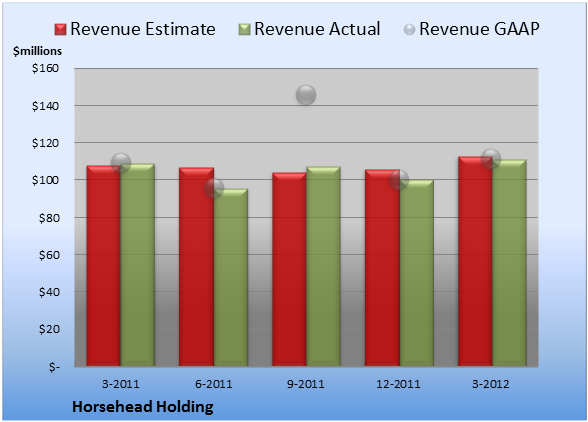Image resolution: width=588 pixels, height=422 pixels.
Task: Select the red estimate bar for 9-2011
Action: [x=289, y=269]
